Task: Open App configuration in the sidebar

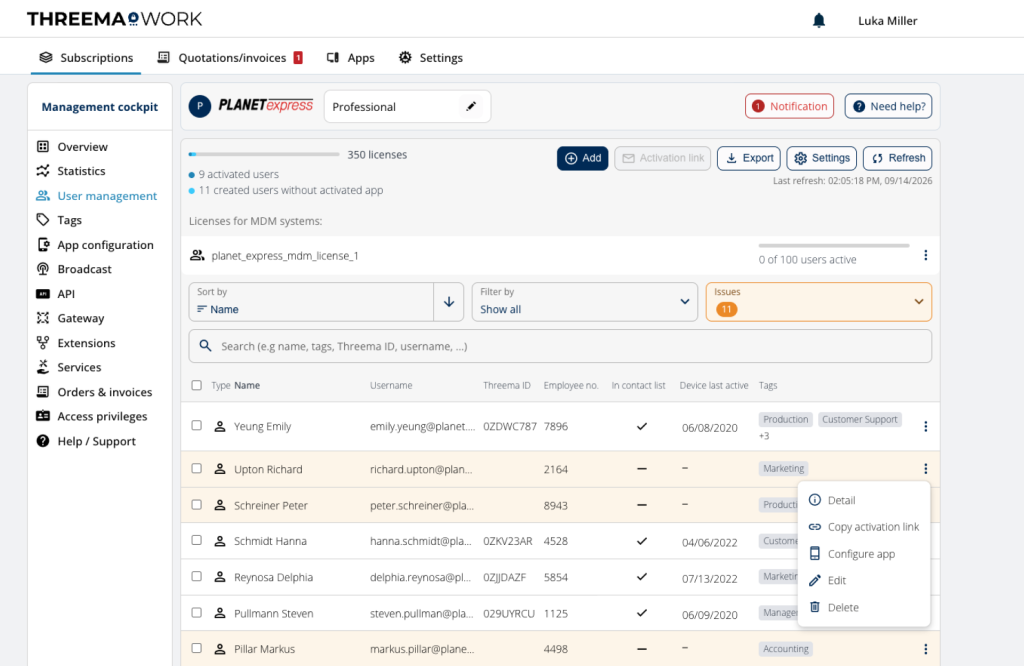Action: tap(95, 245)
